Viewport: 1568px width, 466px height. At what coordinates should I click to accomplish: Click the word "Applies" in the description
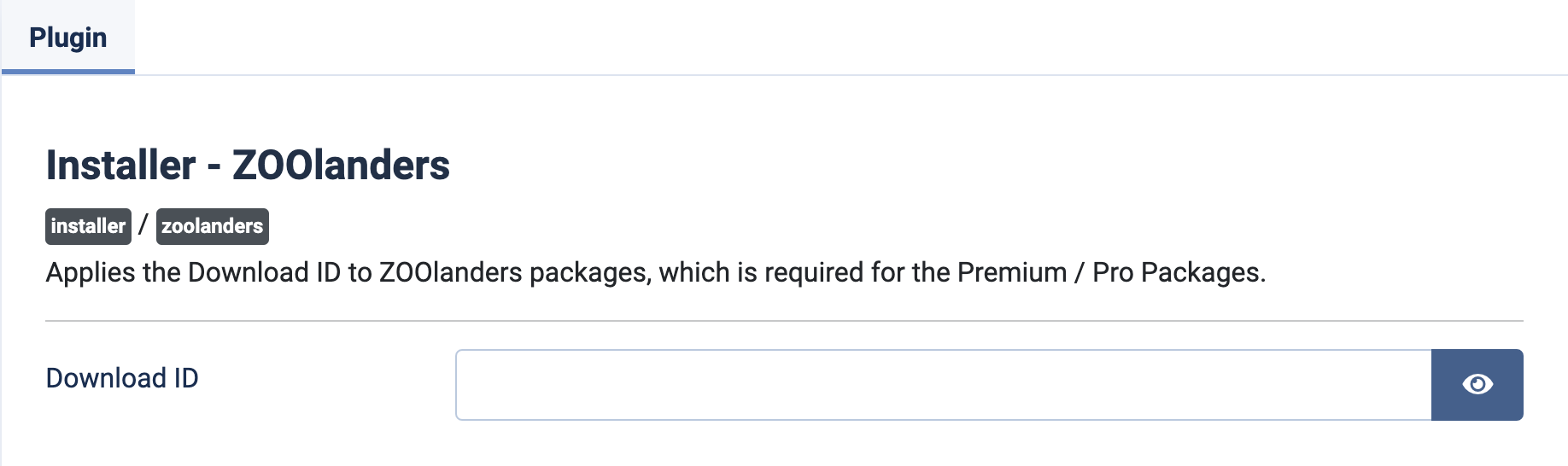point(91,272)
